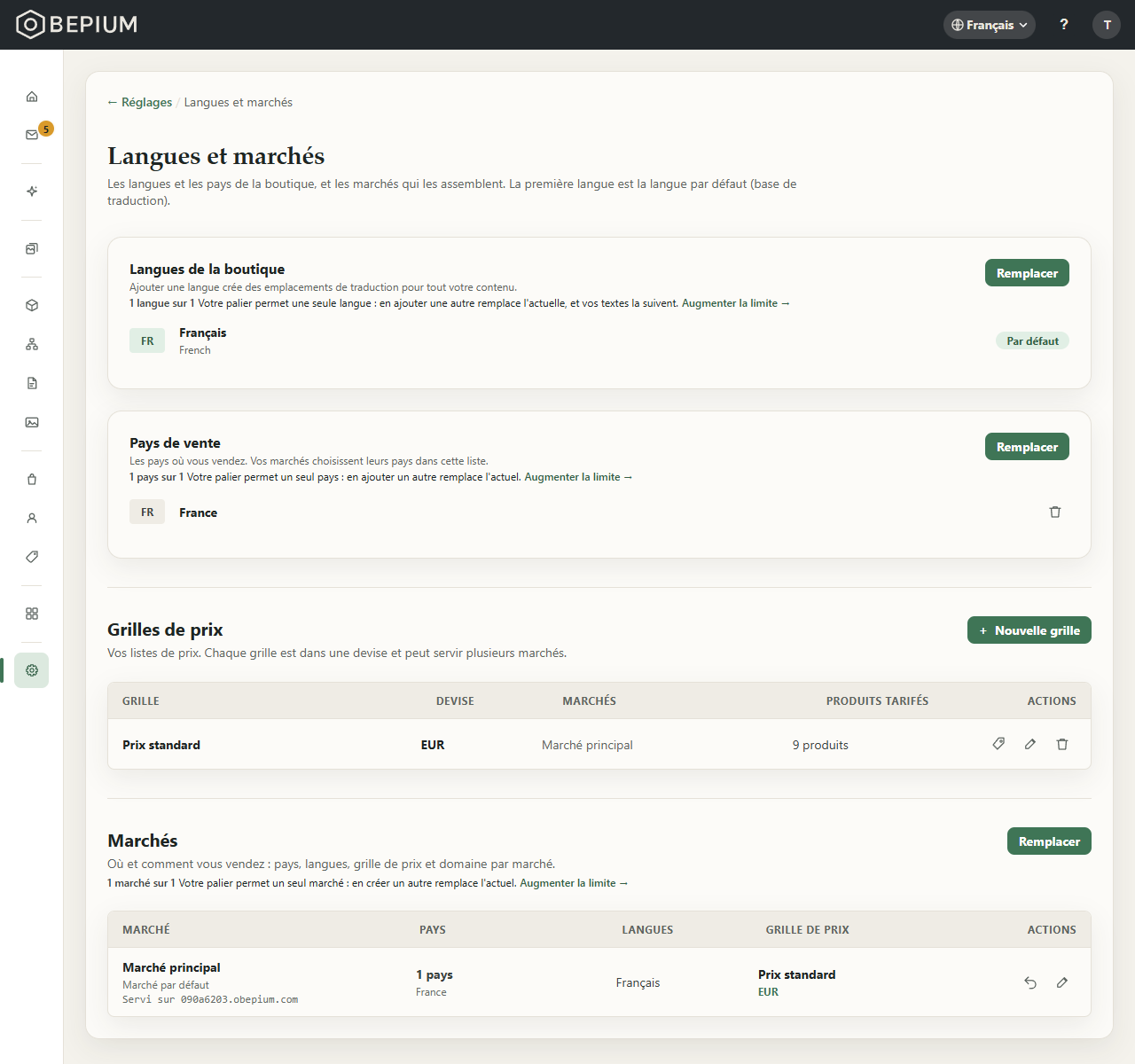Open the discount tag icon in sidebar
The width and height of the screenshot is (1135, 1064).
coord(32,557)
